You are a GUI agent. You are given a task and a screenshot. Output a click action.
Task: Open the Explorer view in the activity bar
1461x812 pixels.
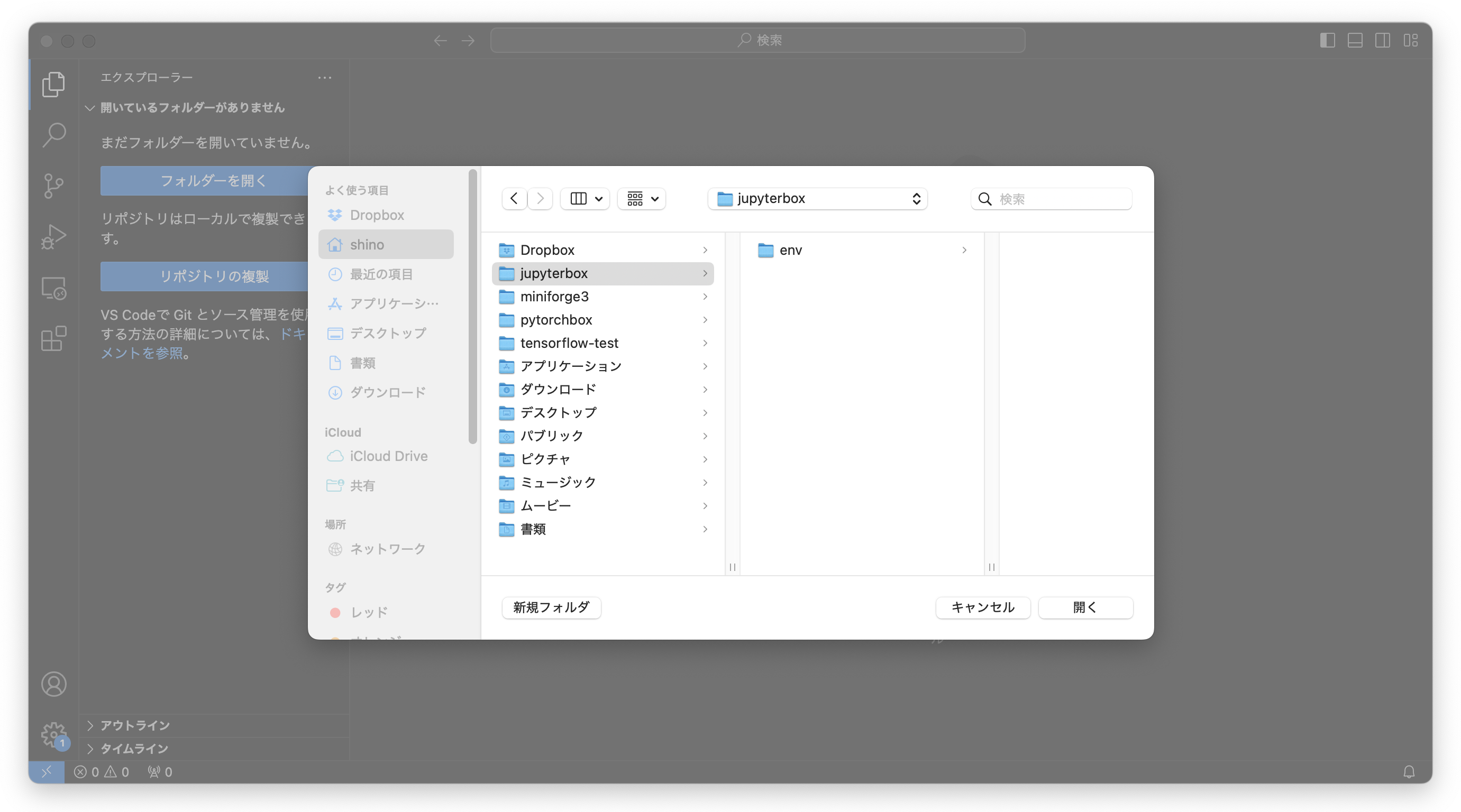(x=54, y=85)
